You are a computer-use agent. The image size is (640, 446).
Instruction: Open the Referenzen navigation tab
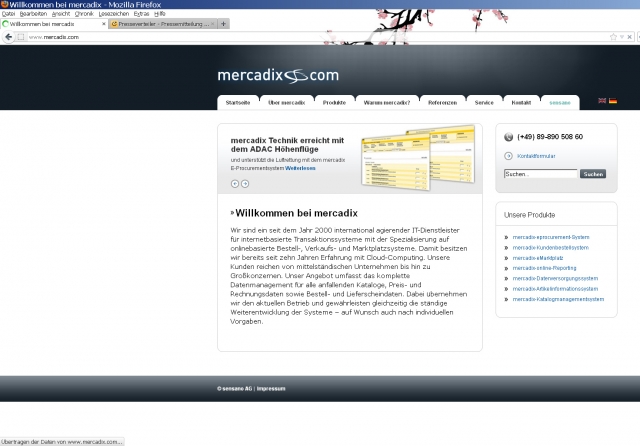click(x=442, y=102)
